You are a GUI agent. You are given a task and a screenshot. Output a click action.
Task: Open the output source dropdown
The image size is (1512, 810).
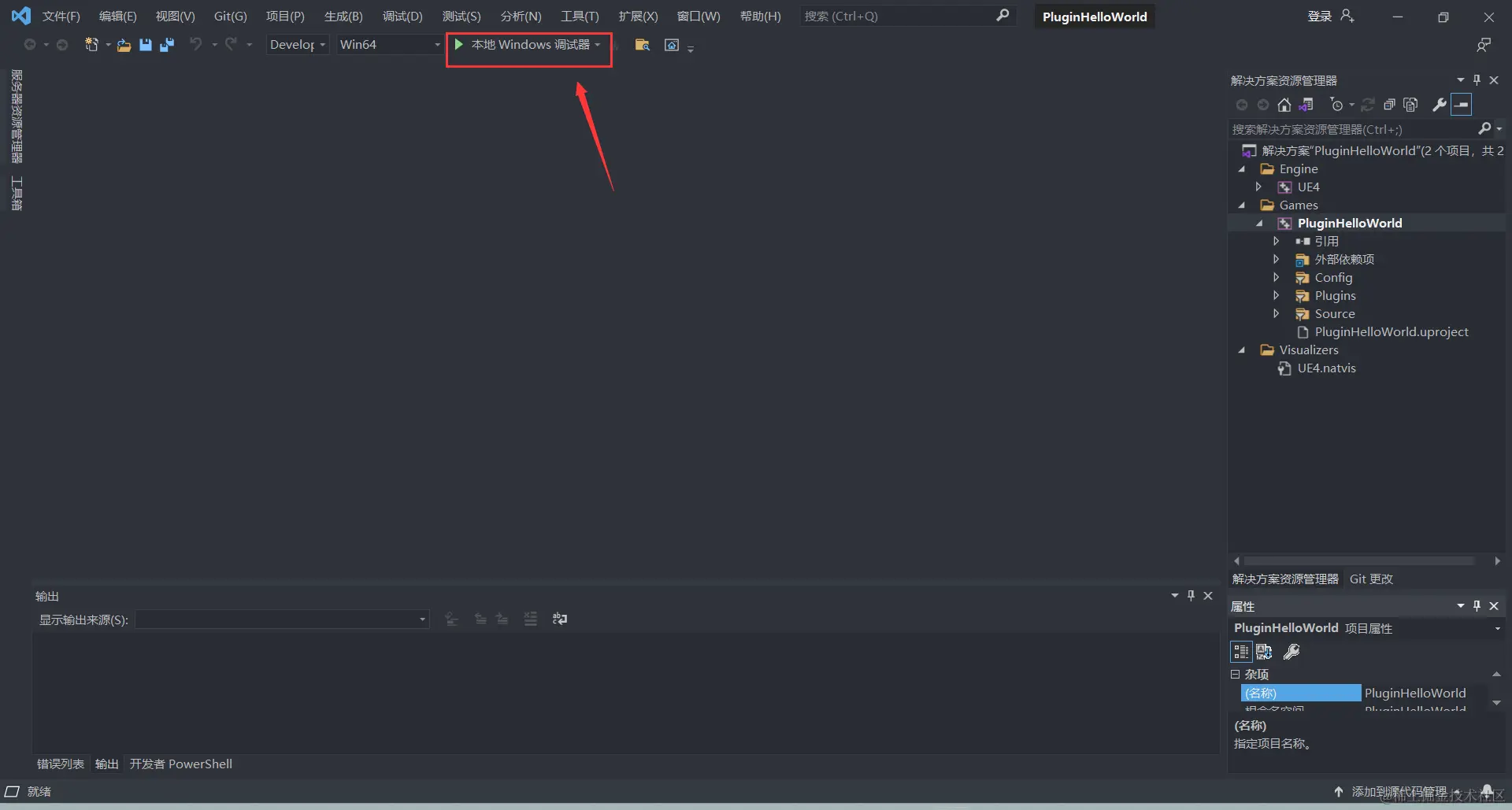[282, 620]
